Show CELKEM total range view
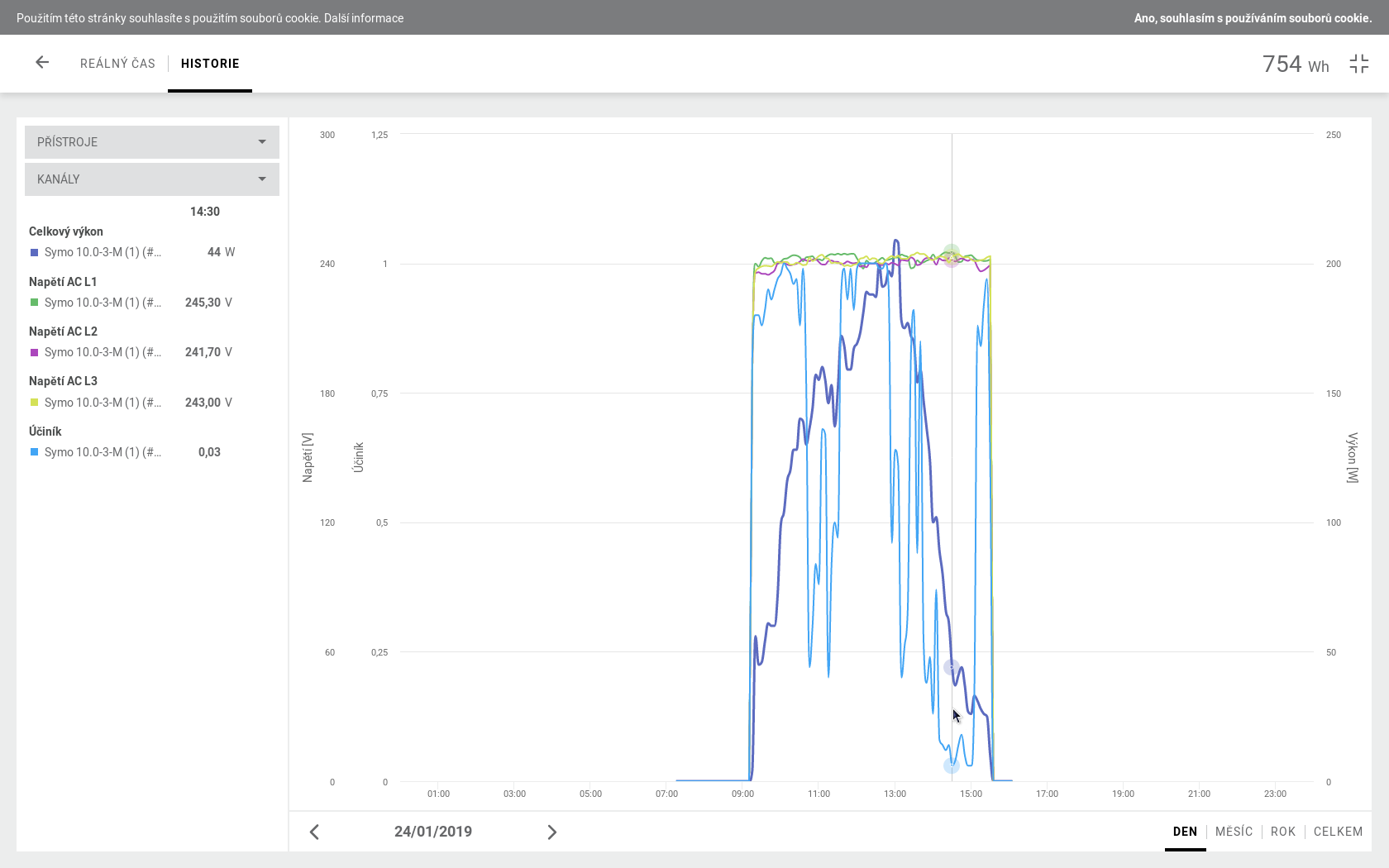 (1338, 832)
